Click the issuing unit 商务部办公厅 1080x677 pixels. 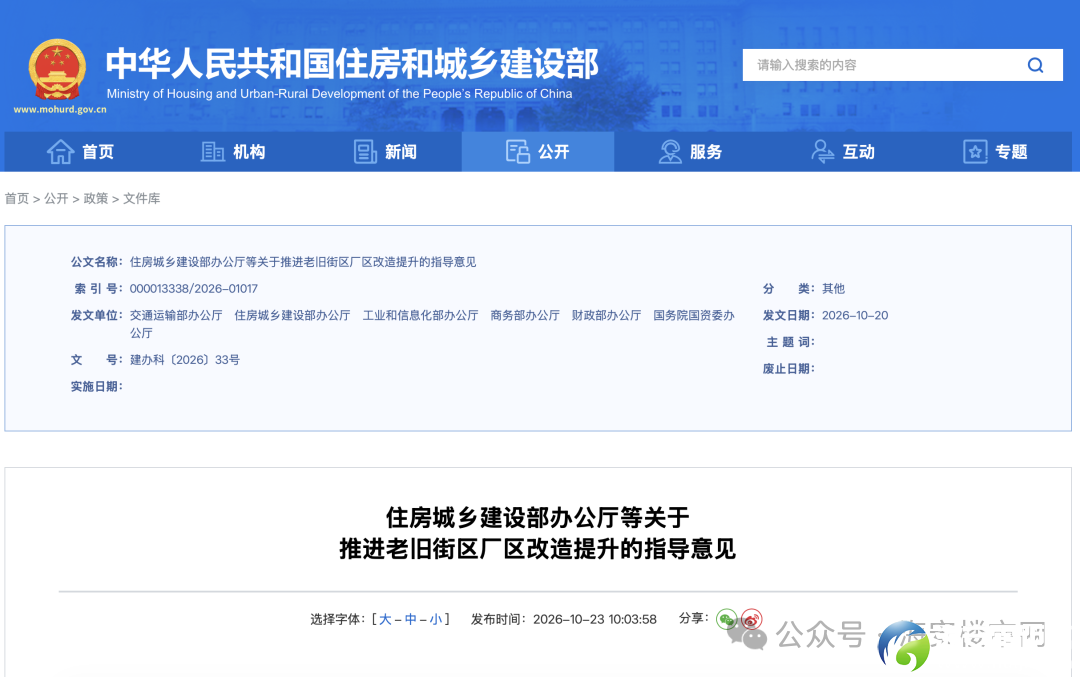pos(525,315)
